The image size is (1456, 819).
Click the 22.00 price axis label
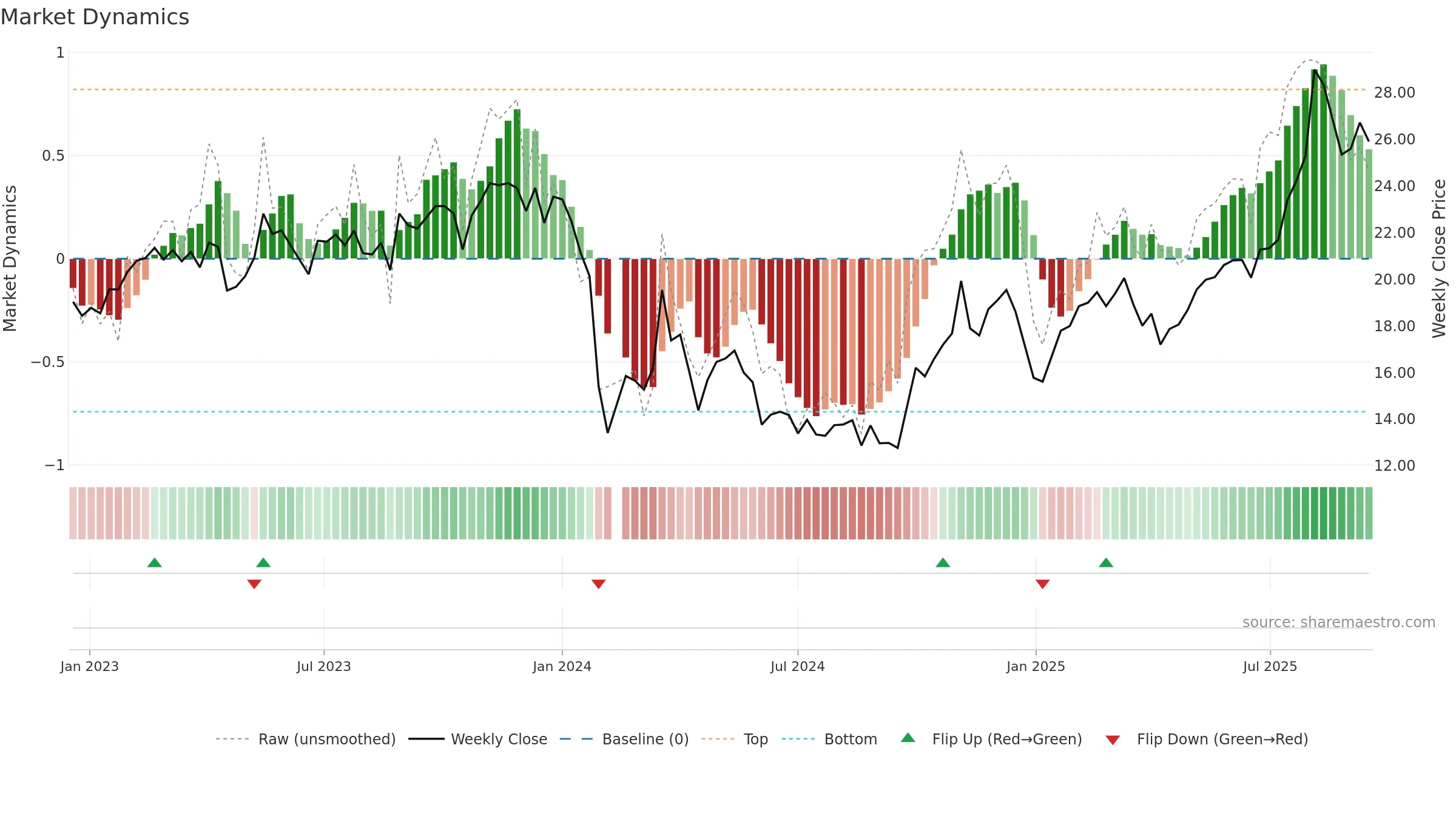1395,232
